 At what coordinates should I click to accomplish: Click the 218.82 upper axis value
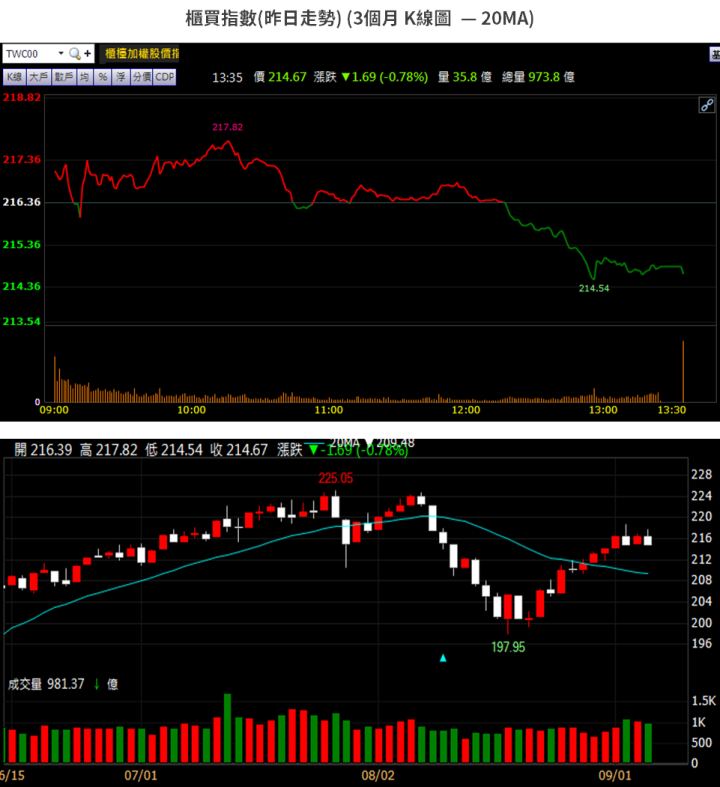pos(22,97)
